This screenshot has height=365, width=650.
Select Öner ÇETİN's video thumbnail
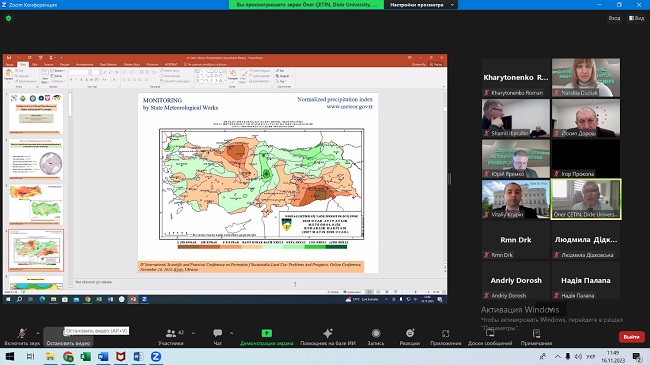[x=586, y=199]
